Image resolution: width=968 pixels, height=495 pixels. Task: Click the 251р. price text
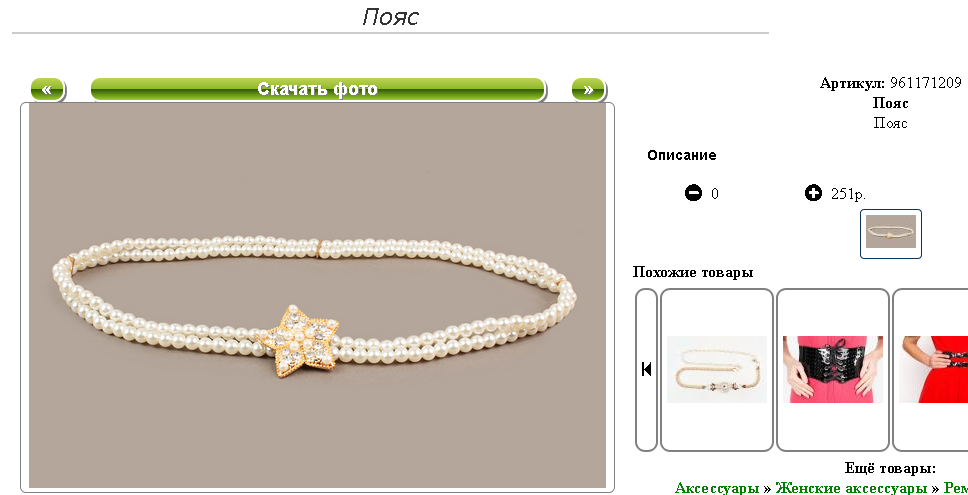point(848,194)
